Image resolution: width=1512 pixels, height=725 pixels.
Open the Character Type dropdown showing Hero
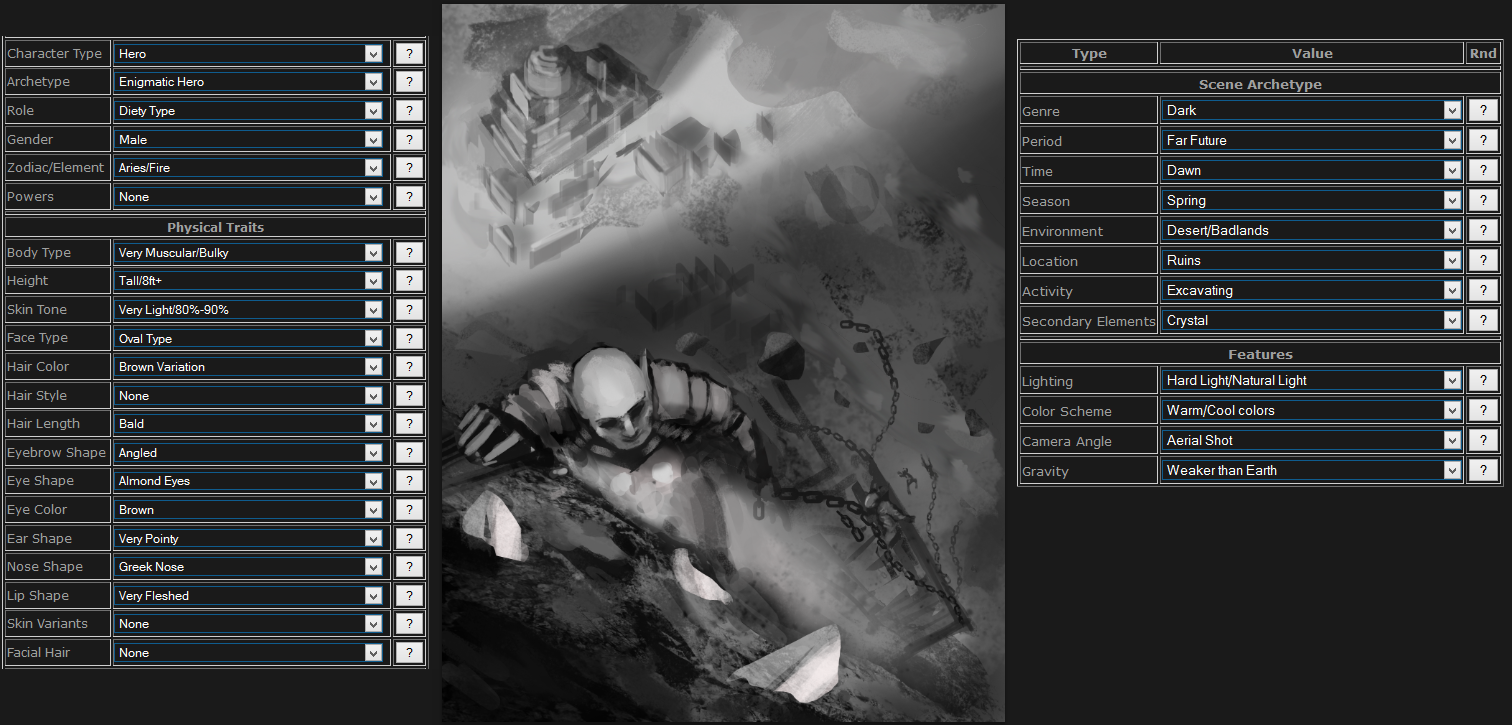pos(248,54)
